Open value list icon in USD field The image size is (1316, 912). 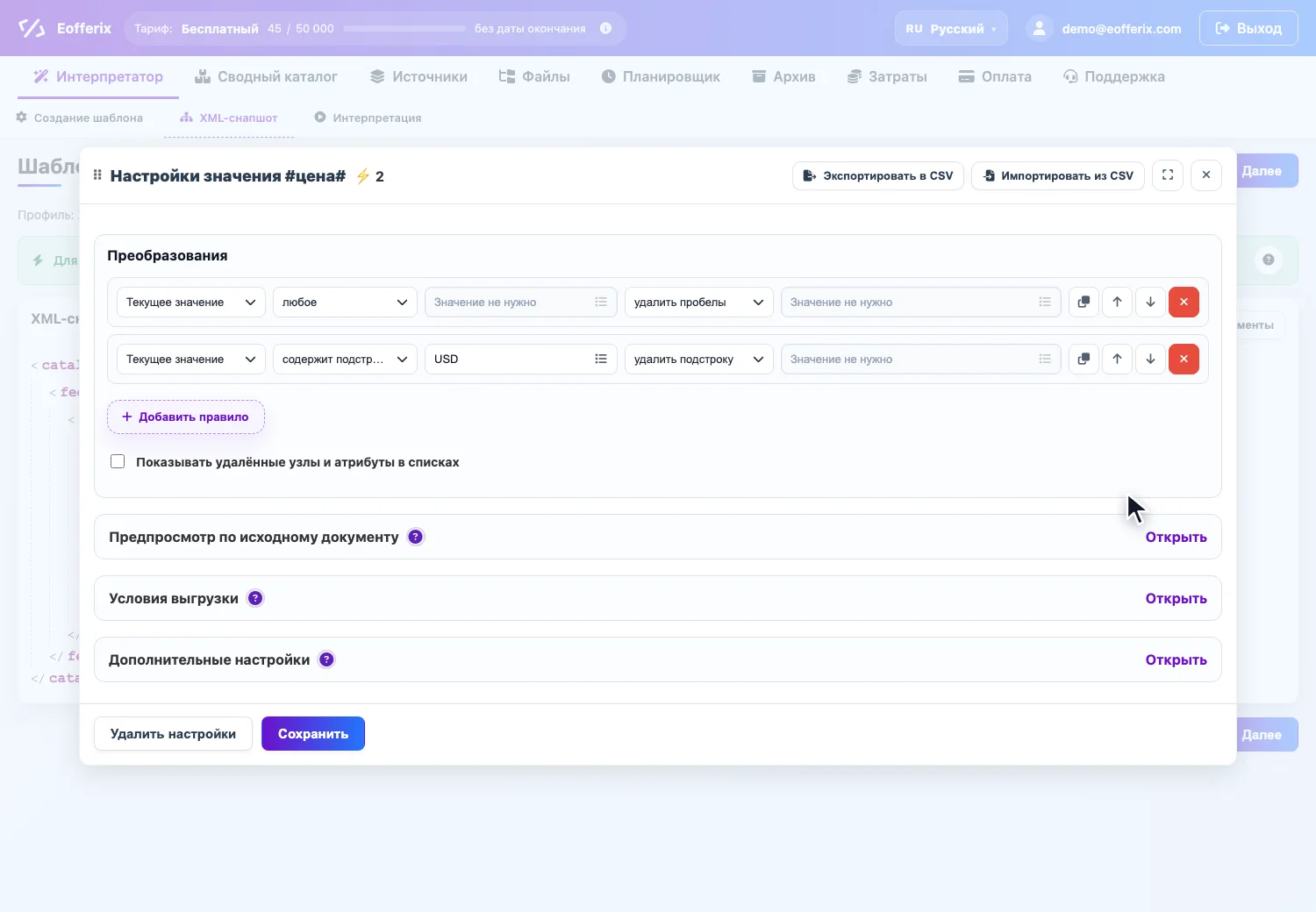pyautogui.click(x=601, y=359)
